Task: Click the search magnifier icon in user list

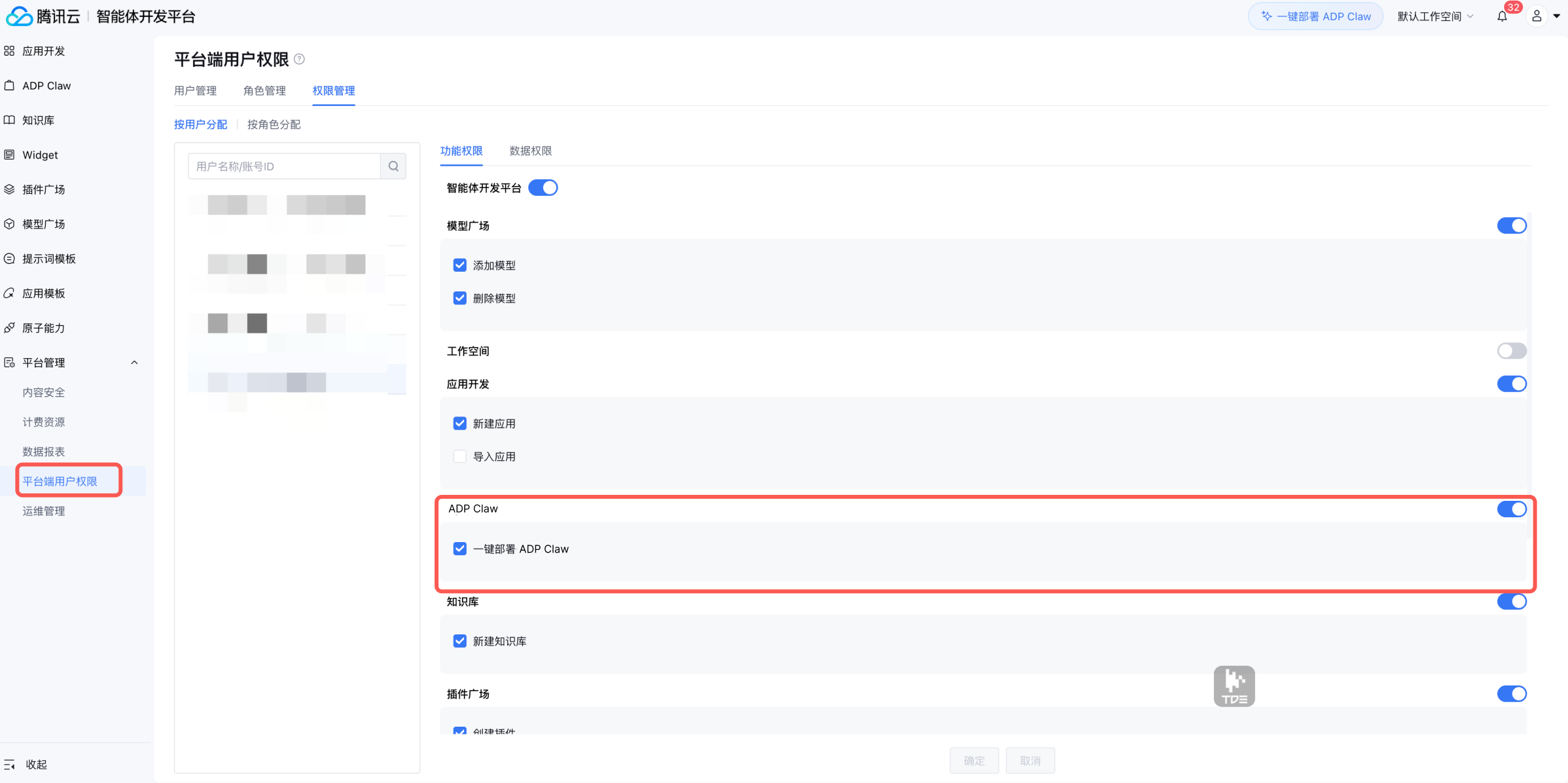Action: (x=393, y=166)
